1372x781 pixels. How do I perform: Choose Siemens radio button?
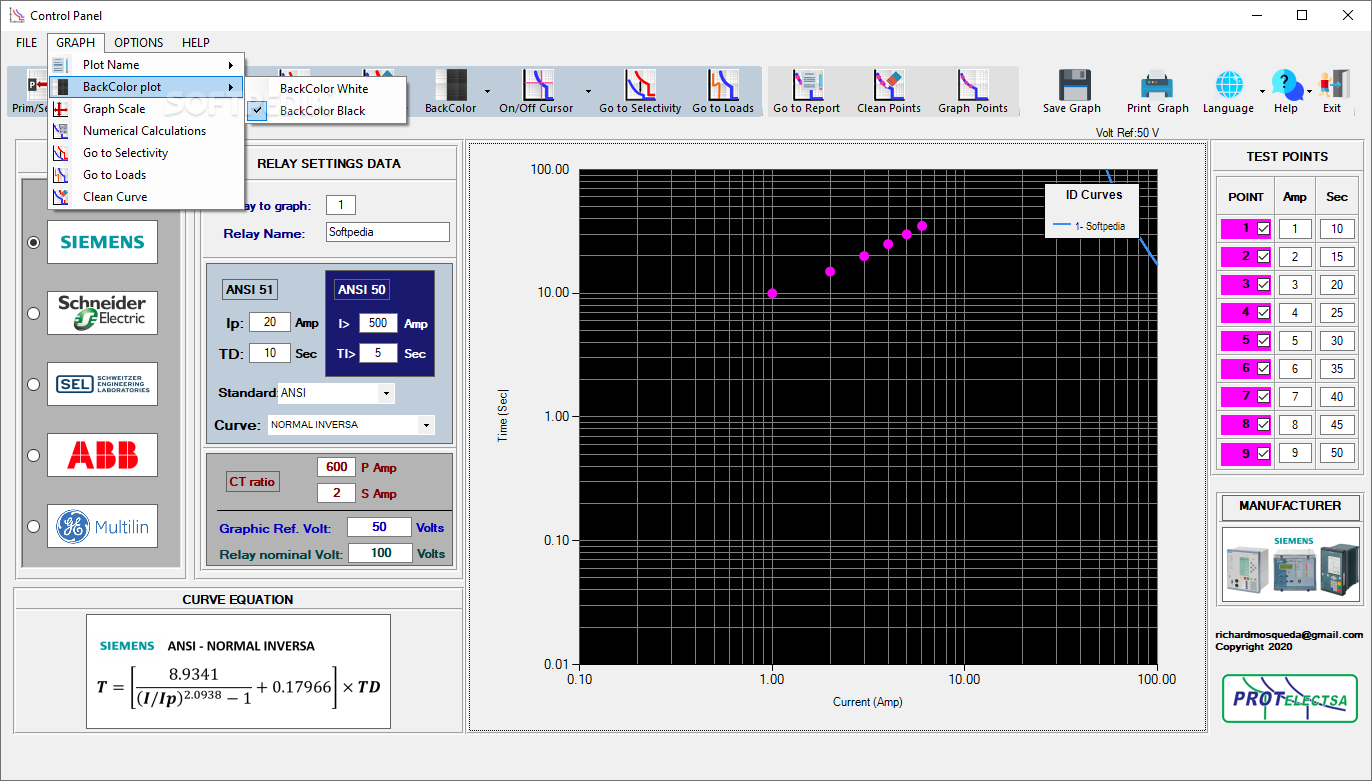[33, 242]
